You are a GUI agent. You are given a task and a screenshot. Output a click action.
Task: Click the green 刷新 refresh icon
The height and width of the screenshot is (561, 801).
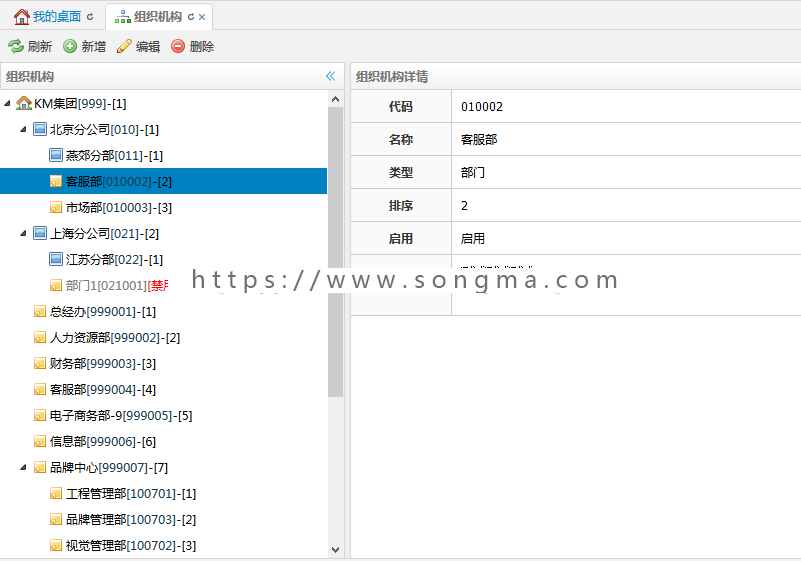tap(16, 46)
